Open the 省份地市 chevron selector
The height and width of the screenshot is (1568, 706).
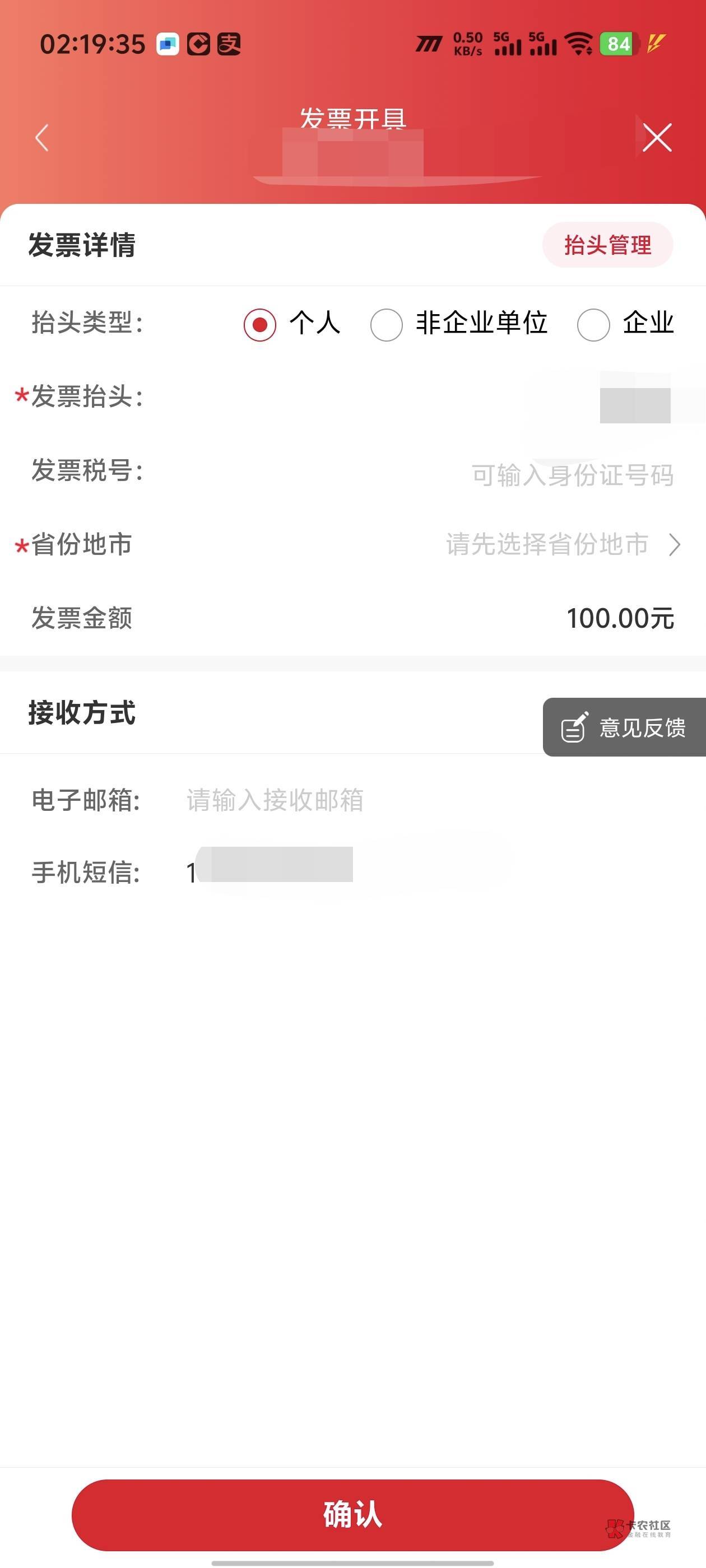coord(674,544)
